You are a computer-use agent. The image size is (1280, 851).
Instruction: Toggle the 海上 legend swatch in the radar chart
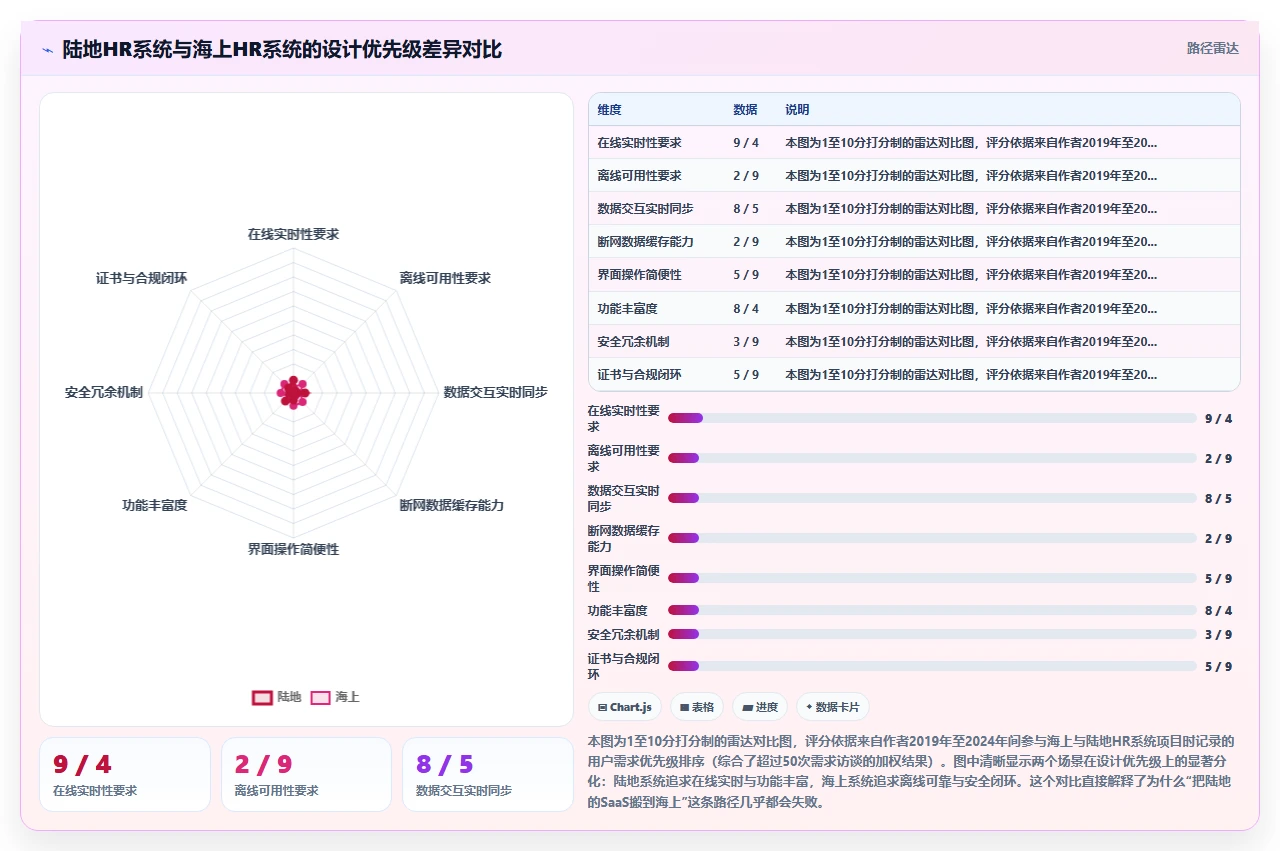click(x=320, y=697)
